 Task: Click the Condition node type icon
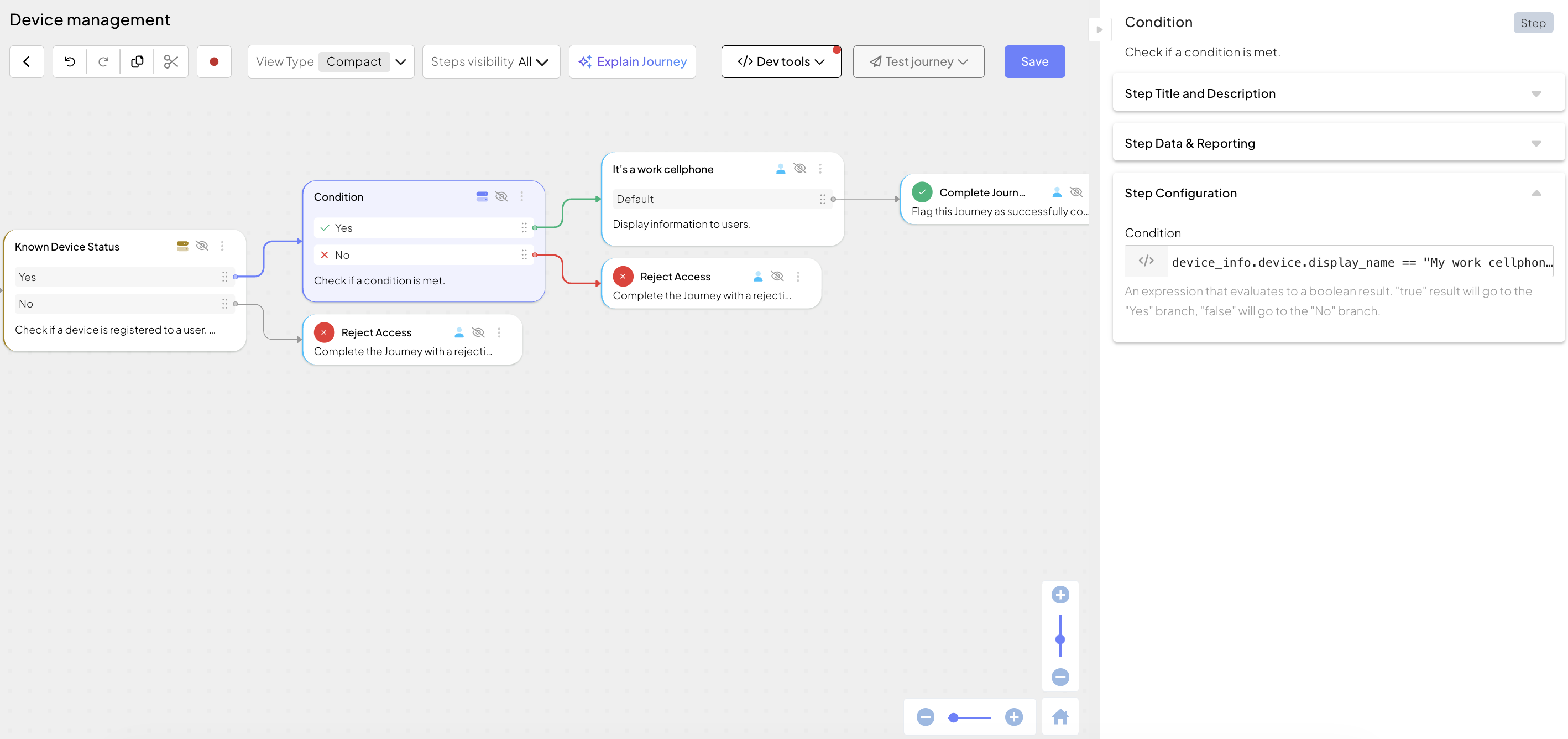point(482,196)
